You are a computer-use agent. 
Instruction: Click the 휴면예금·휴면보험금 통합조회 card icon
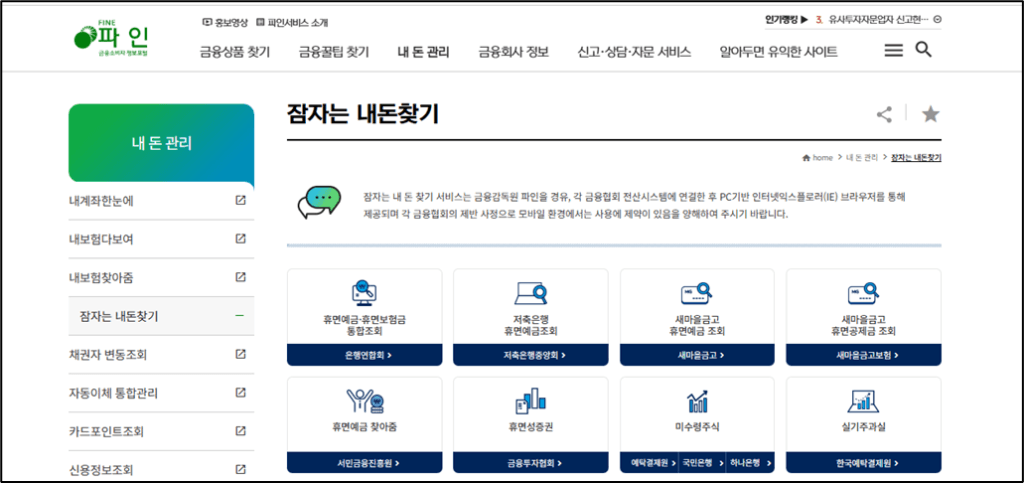click(364, 293)
